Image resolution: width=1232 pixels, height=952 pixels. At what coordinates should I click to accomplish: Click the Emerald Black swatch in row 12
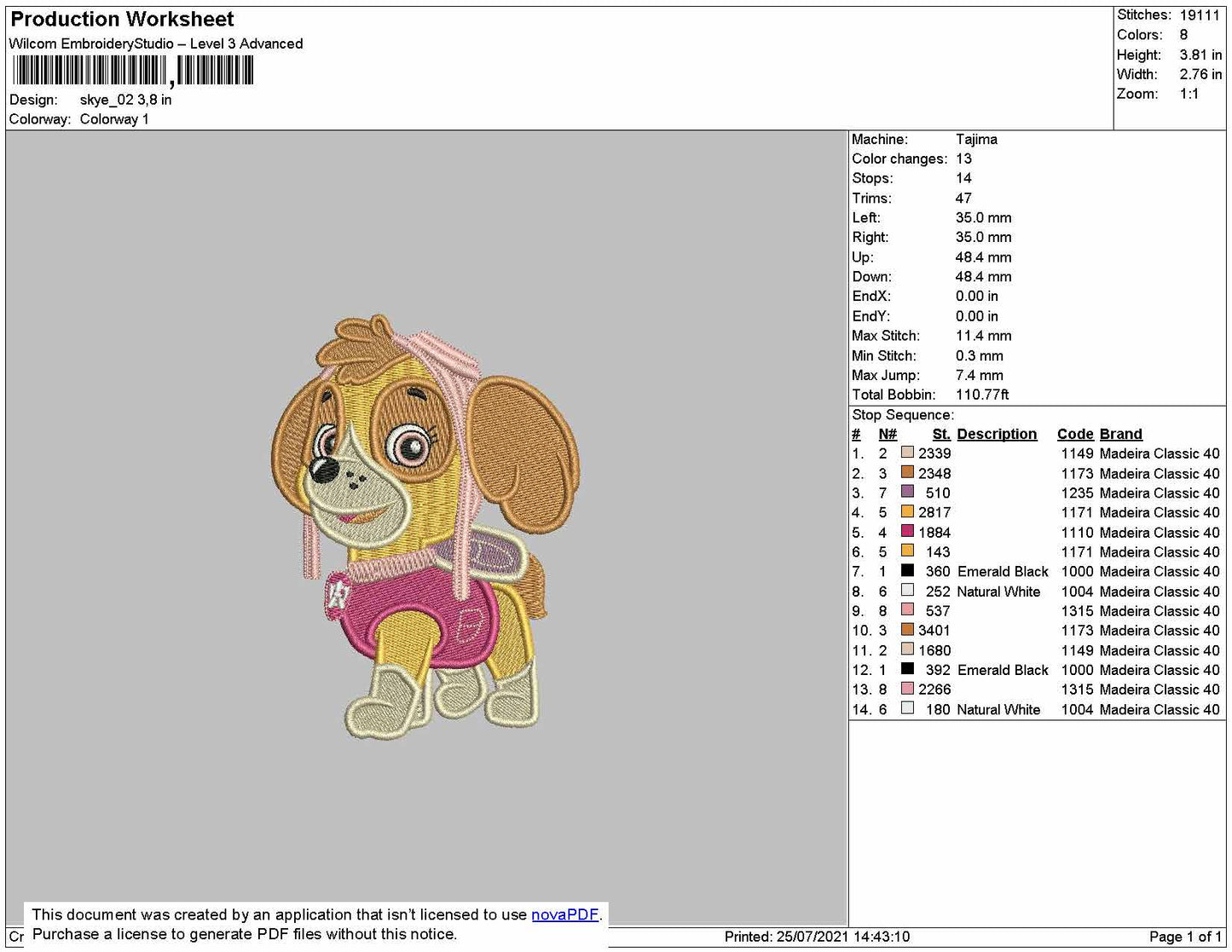tap(907, 669)
